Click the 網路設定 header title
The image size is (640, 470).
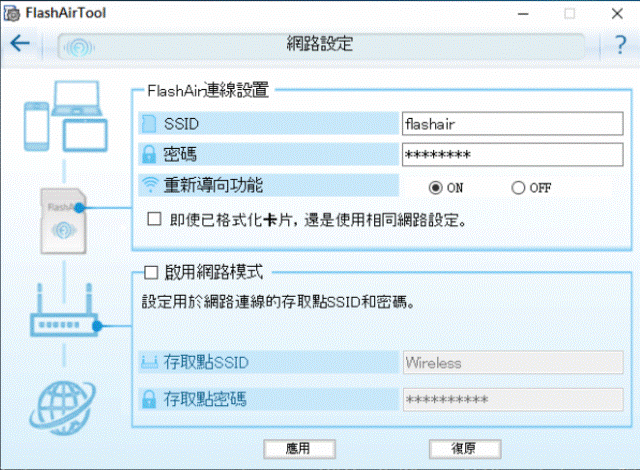[320, 43]
